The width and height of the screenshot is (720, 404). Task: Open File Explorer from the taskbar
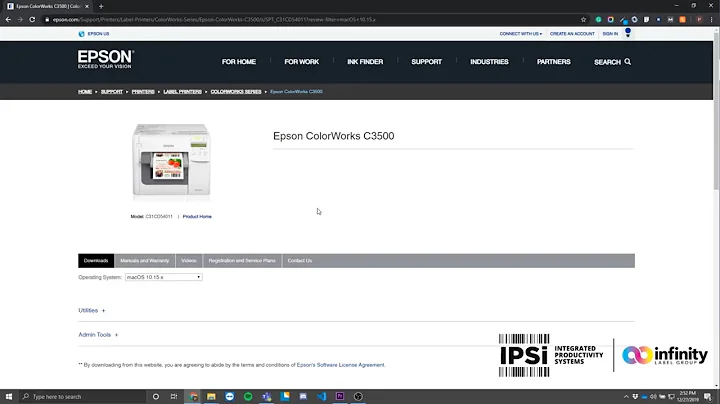[x=211, y=397]
